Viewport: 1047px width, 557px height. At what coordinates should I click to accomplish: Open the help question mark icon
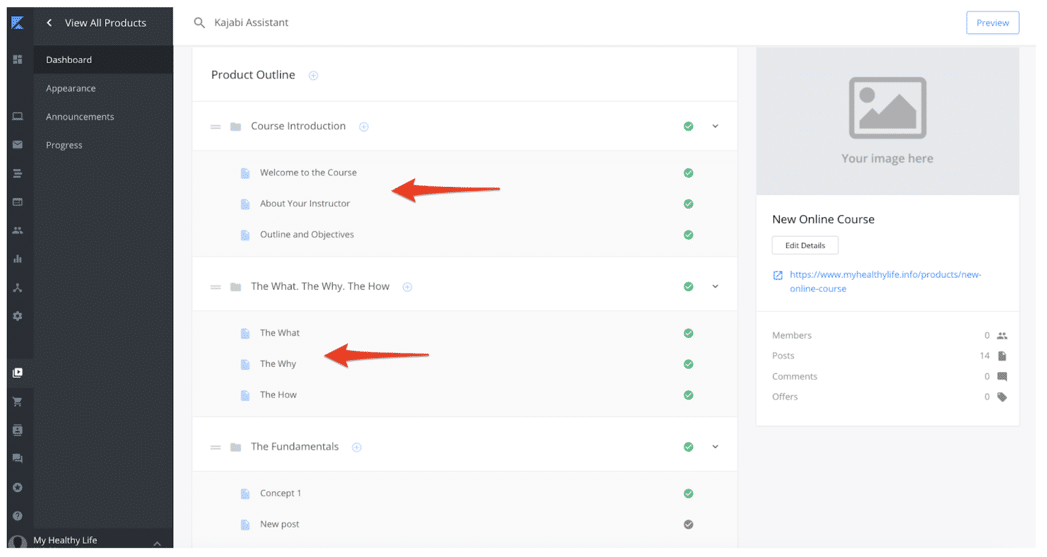[17, 516]
